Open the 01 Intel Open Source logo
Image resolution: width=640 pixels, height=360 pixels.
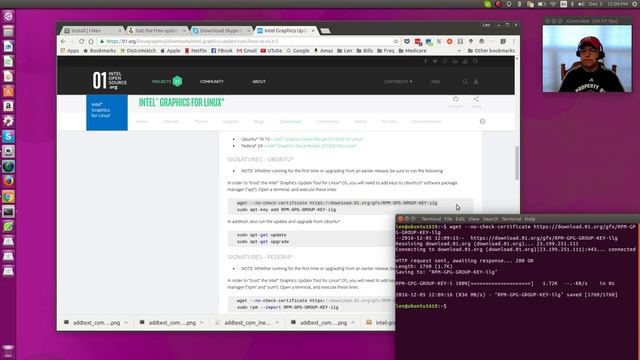pos(109,81)
